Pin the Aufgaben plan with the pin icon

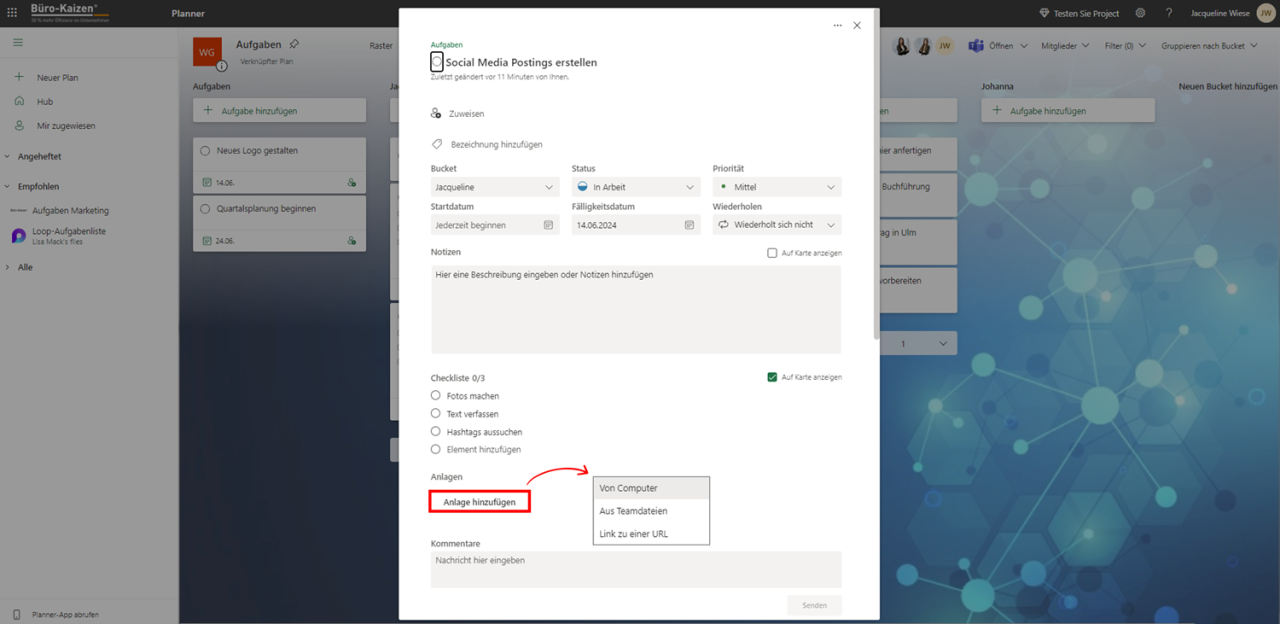[294, 43]
